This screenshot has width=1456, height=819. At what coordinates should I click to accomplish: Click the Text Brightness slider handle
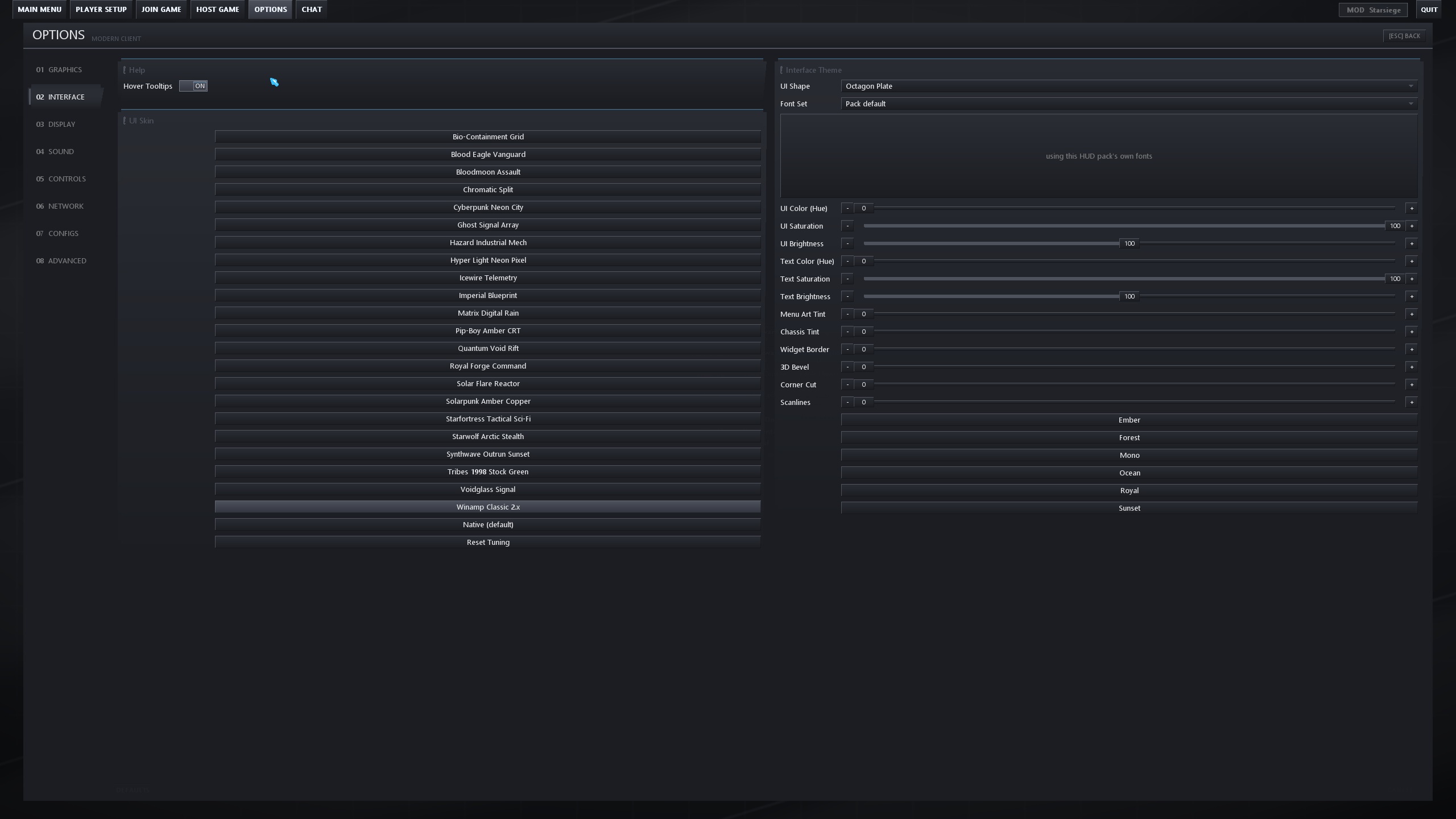click(x=1129, y=296)
